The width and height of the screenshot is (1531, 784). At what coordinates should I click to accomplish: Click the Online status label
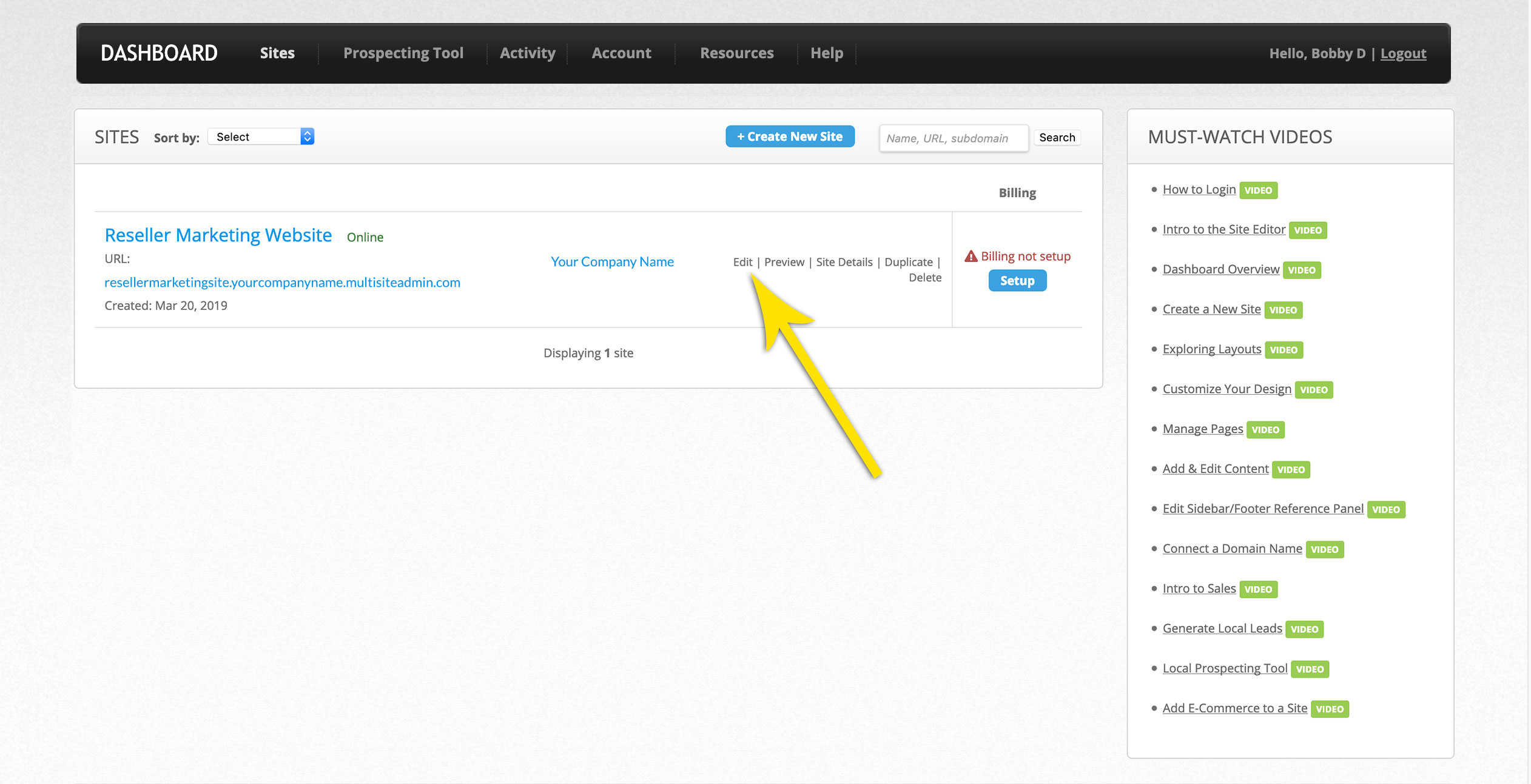365,237
